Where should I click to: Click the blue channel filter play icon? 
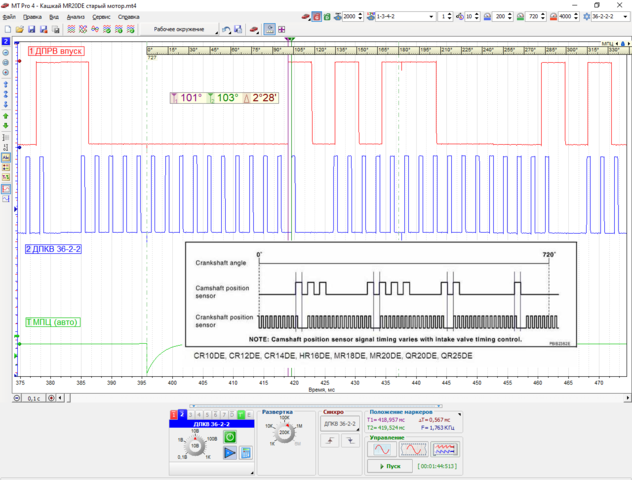click(230, 453)
